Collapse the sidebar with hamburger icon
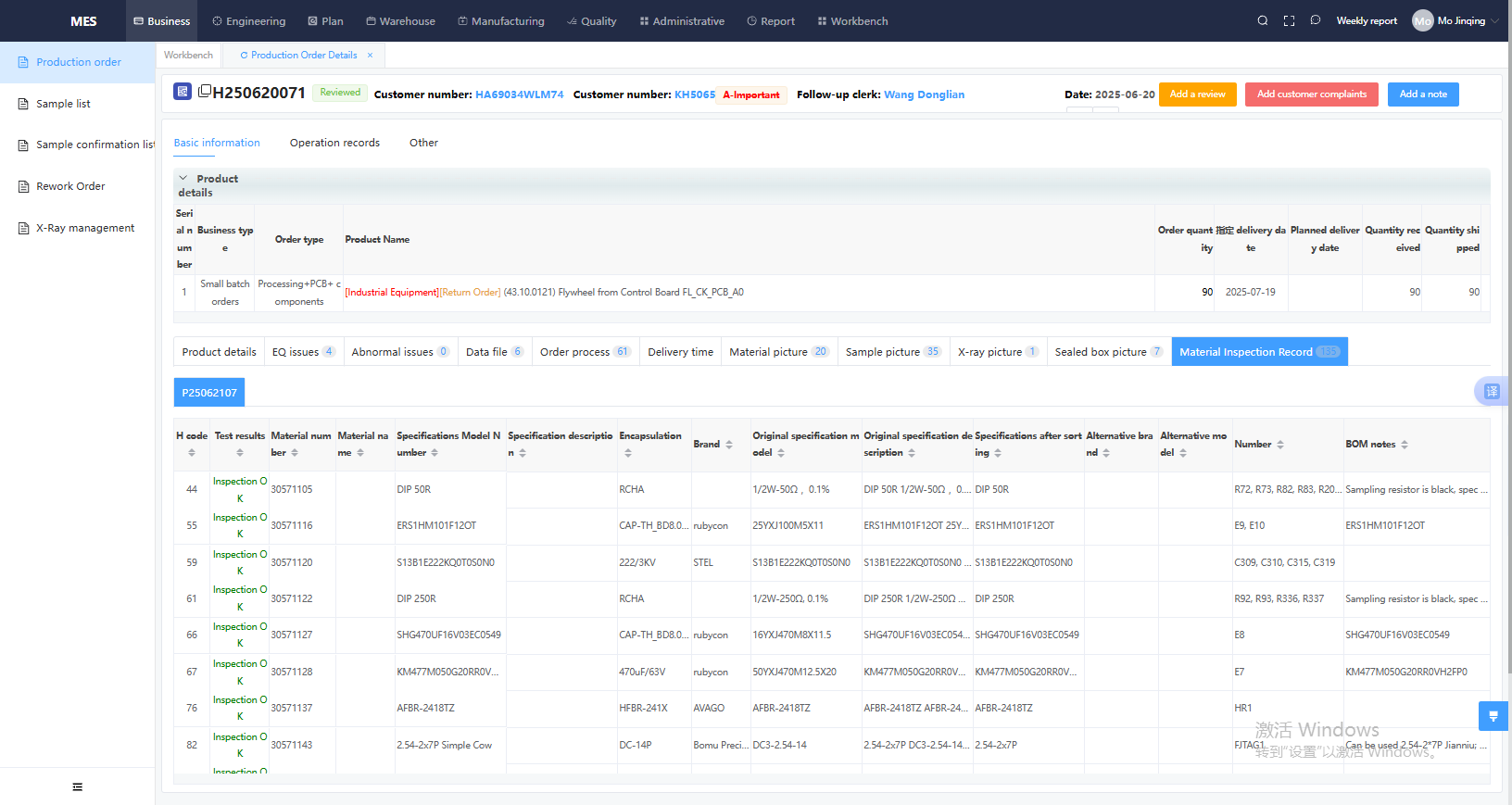Screen dimensions: 1512x805 [77, 786]
